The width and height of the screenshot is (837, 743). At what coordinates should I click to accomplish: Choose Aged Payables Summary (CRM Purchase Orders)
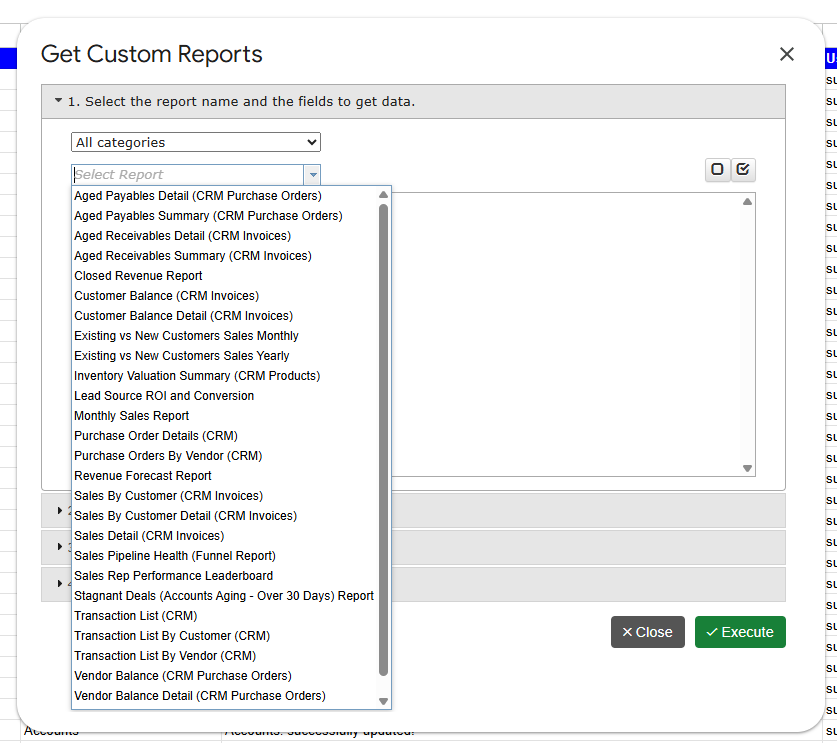click(x=208, y=216)
